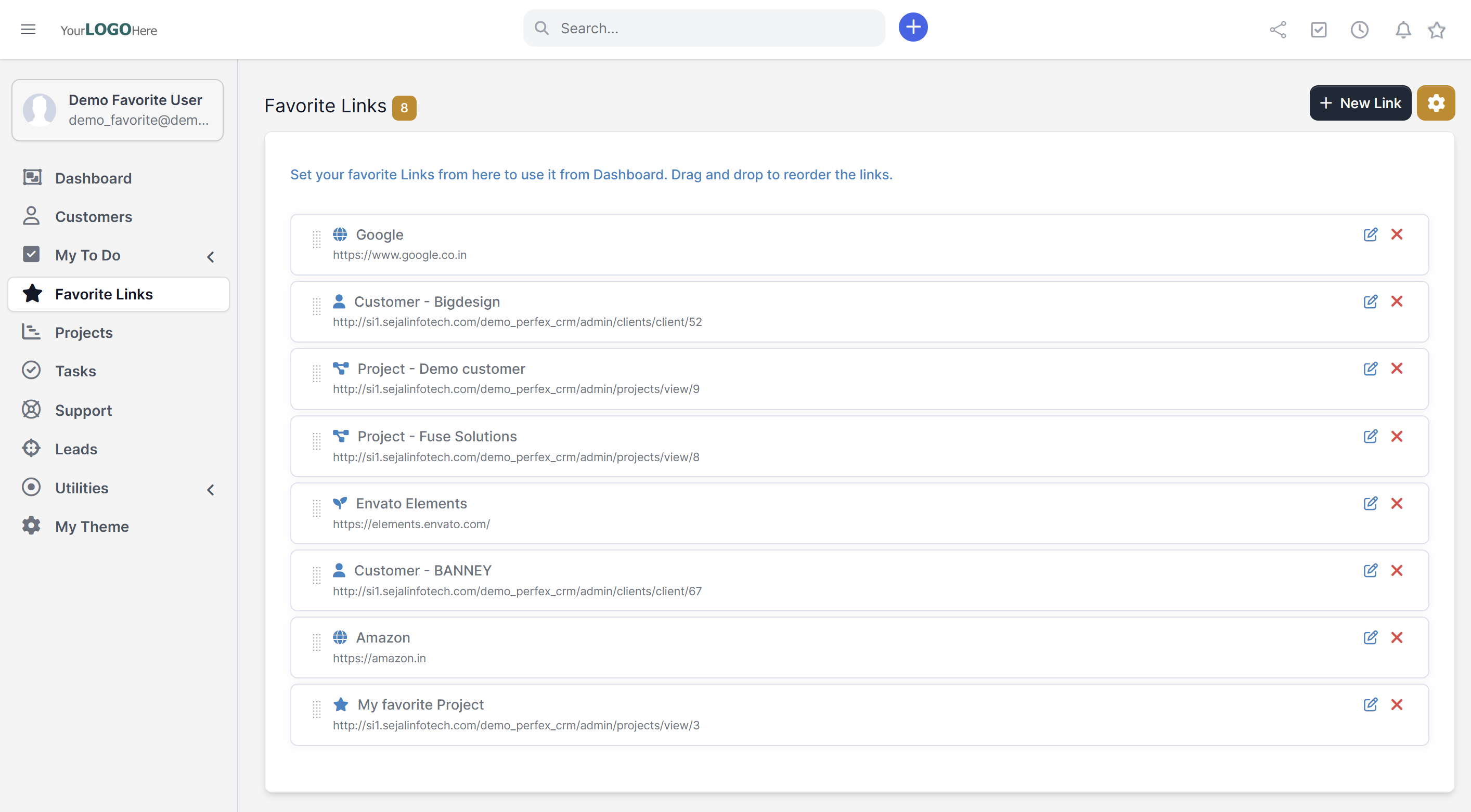The image size is (1471, 812).
Task: Open the Leads menu item
Action: pyautogui.click(x=76, y=449)
